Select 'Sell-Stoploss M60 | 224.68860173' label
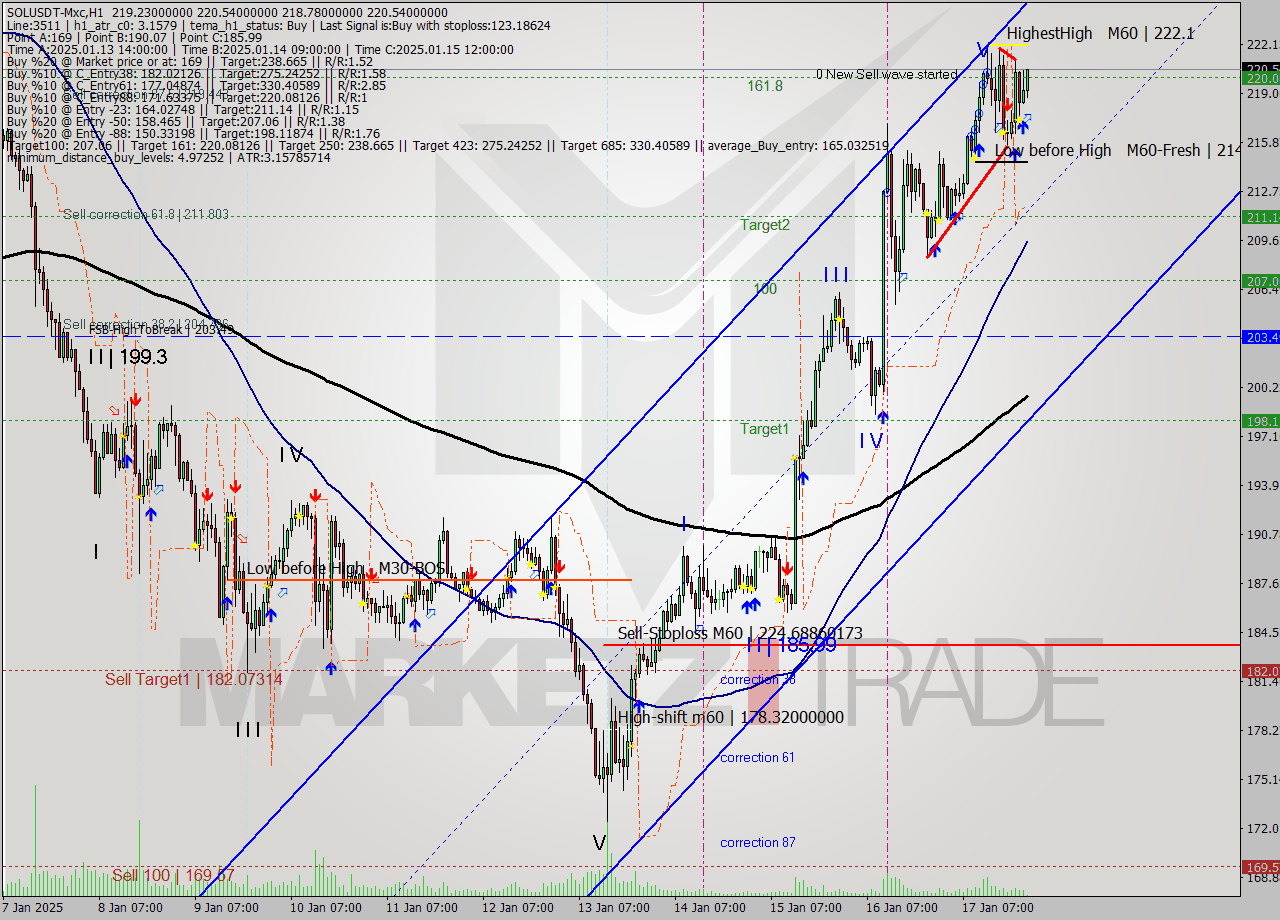This screenshot has height=920, width=1280. (740, 633)
